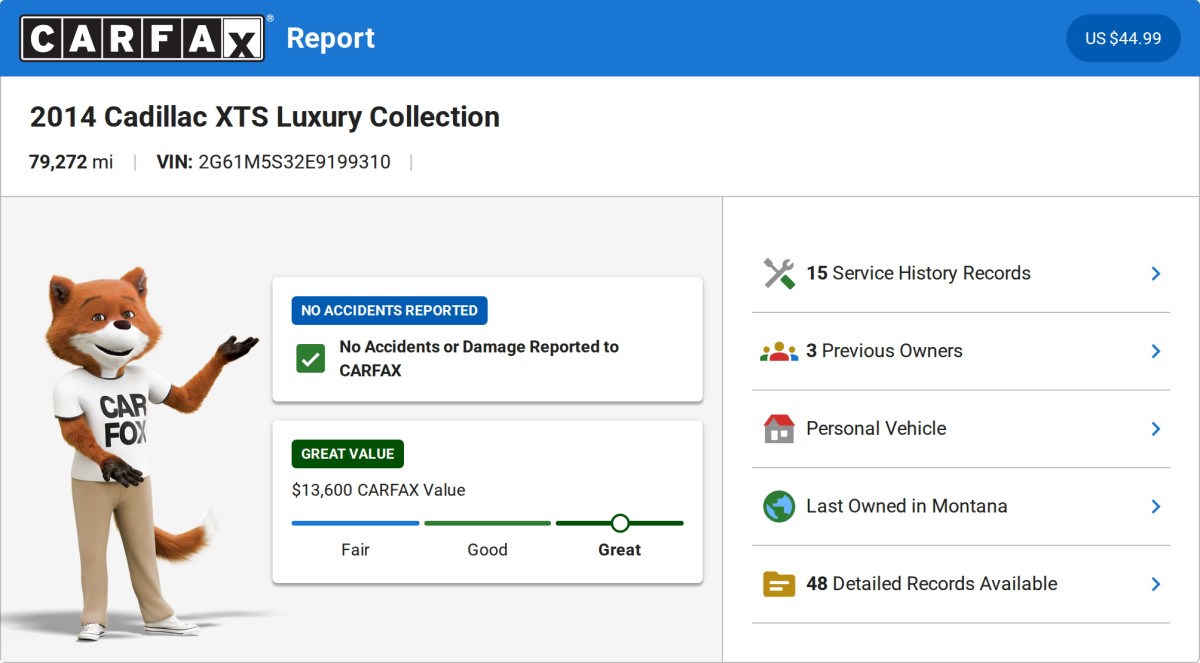1200x663 pixels.
Task: Click the GREAT VALUE badge
Action: coord(348,453)
